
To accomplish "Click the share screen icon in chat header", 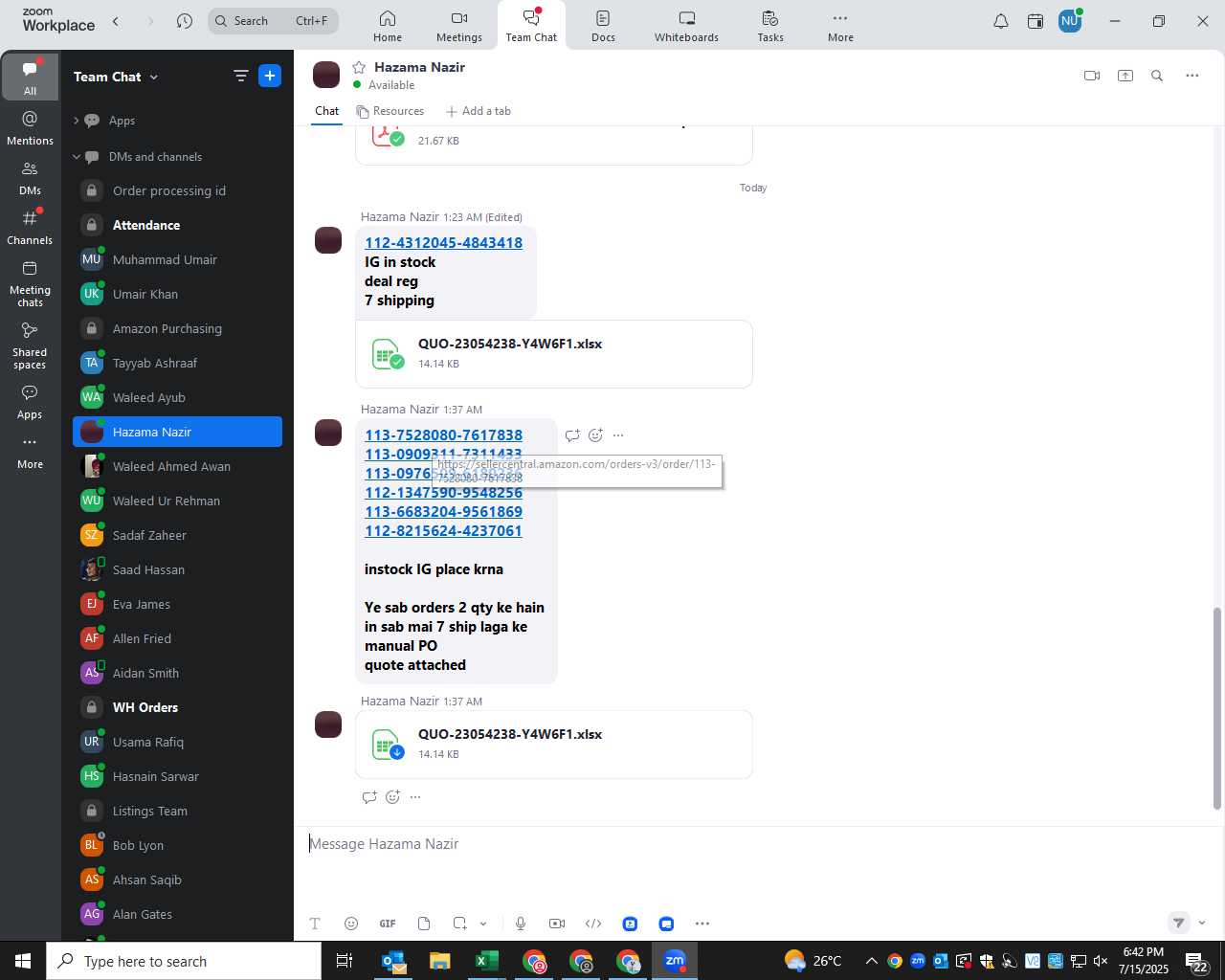I will [1125, 76].
